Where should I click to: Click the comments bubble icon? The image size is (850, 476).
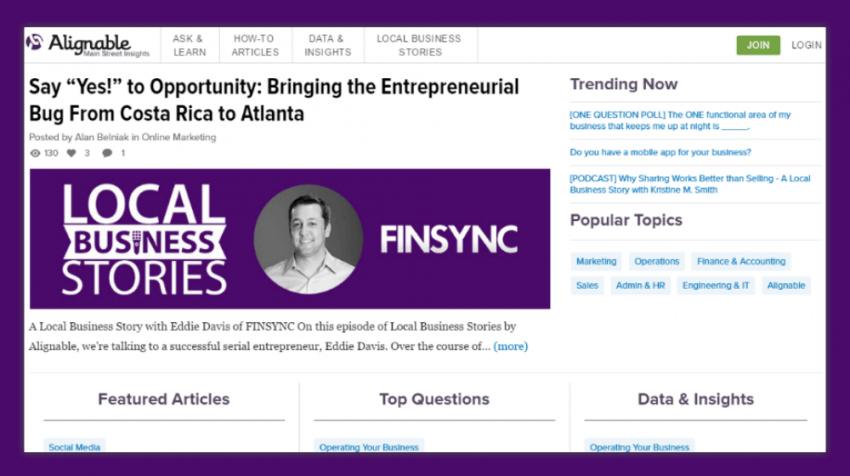pos(107,153)
